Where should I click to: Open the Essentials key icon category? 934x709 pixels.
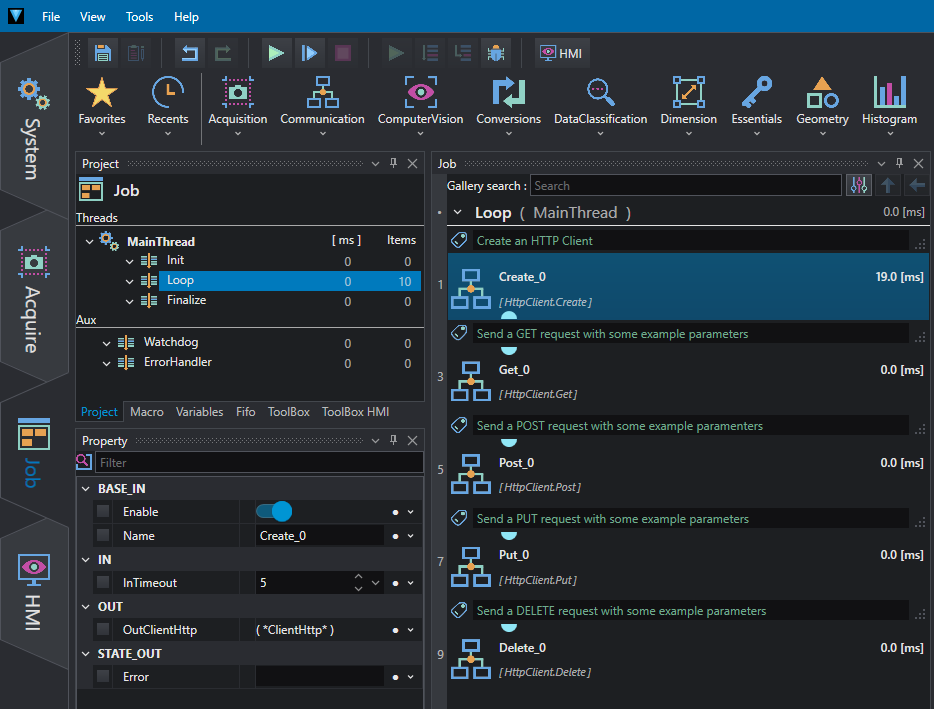[x=756, y=105]
